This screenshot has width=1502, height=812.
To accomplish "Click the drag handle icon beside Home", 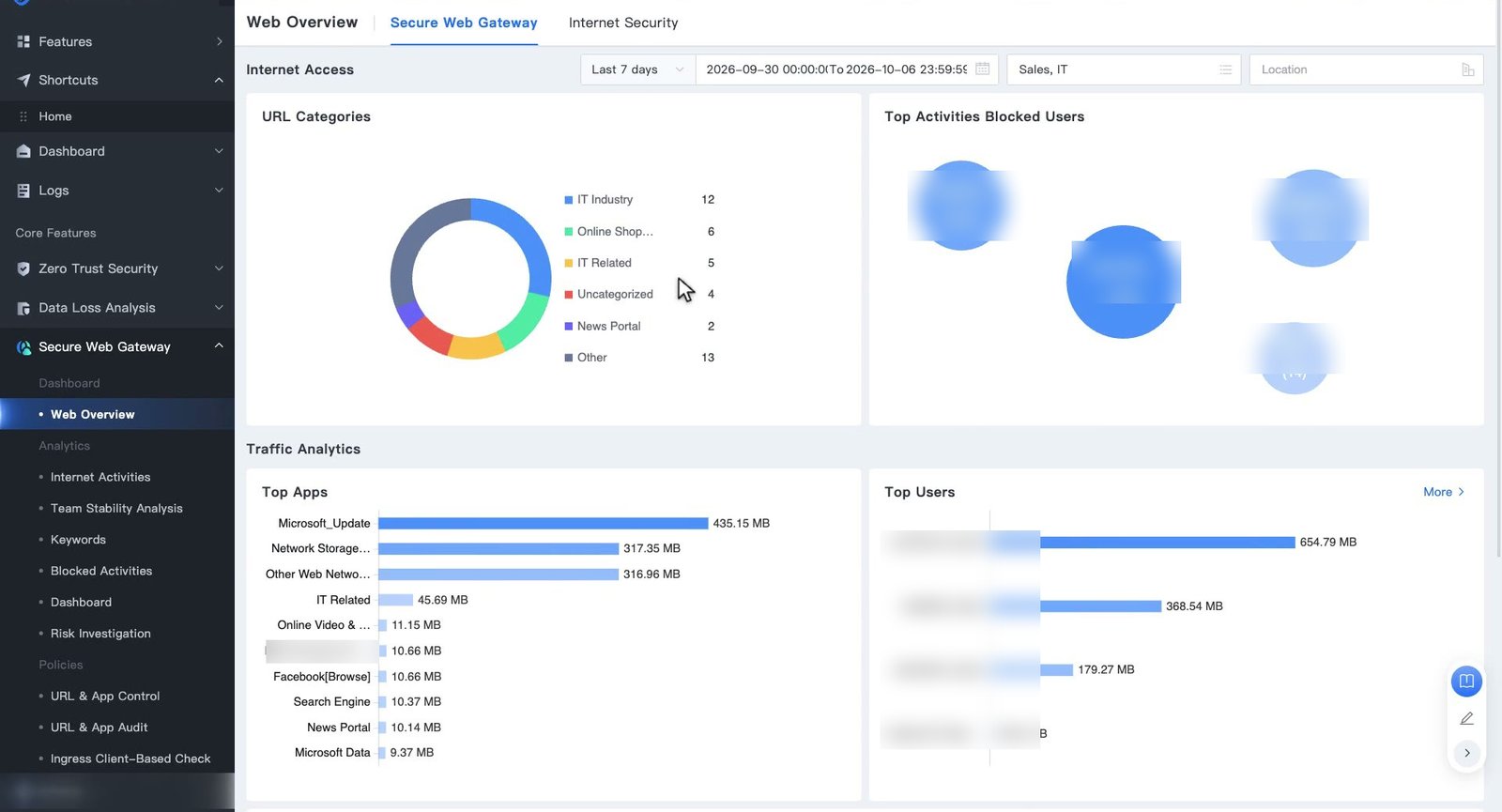I will pyautogui.click(x=23, y=116).
